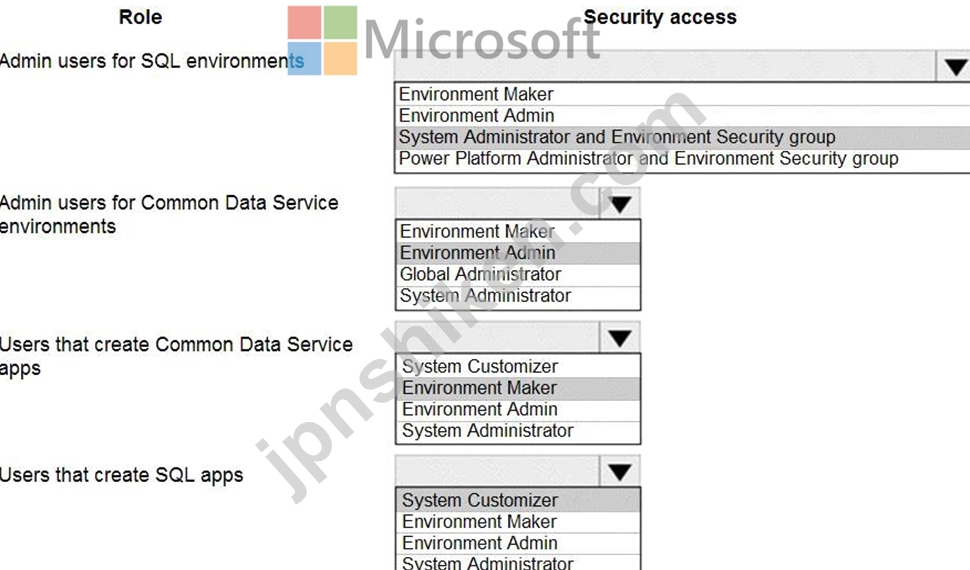970x570 pixels.
Task: Select Environment Maker for SQL admin users
Action: [x=682, y=94]
